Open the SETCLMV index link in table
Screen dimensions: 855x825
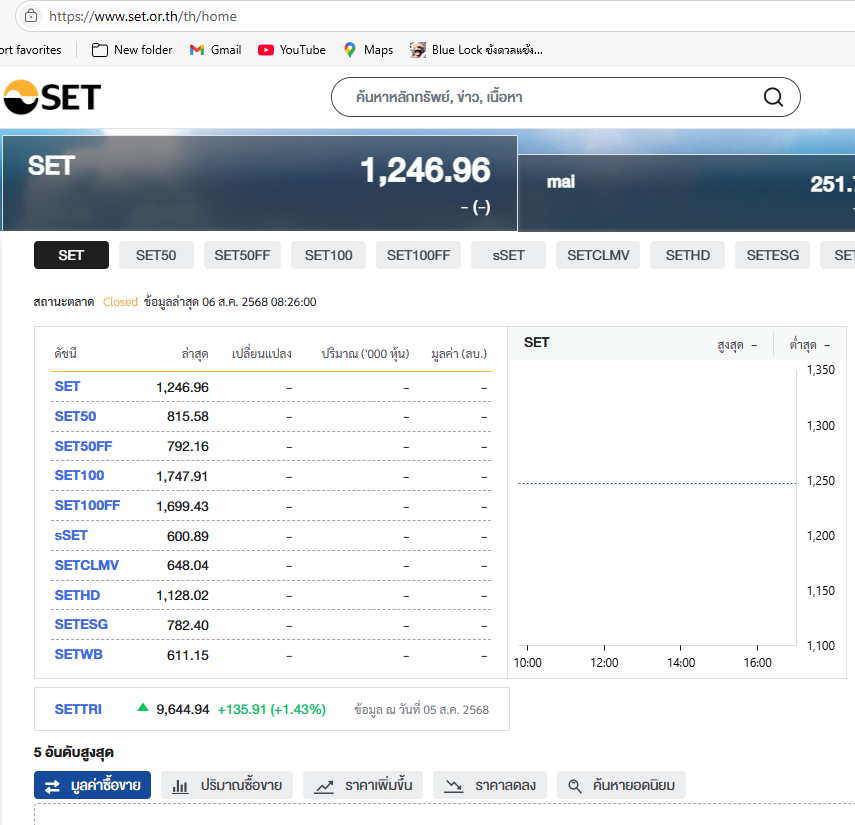[x=87, y=565]
